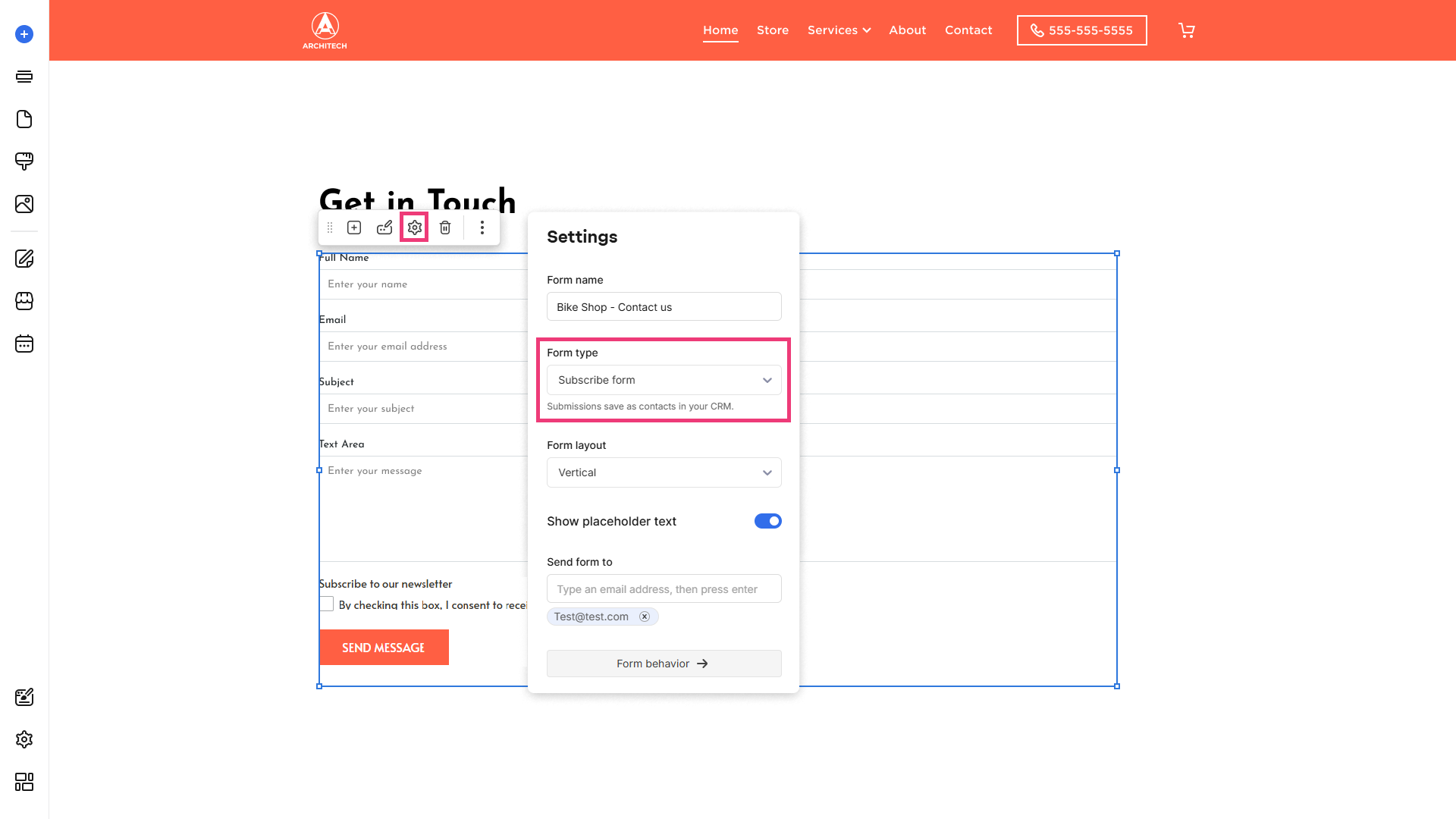Click the SEND MESSAGE button
Image resolution: width=1456 pixels, height=819 pixels.
coord(384,648)
